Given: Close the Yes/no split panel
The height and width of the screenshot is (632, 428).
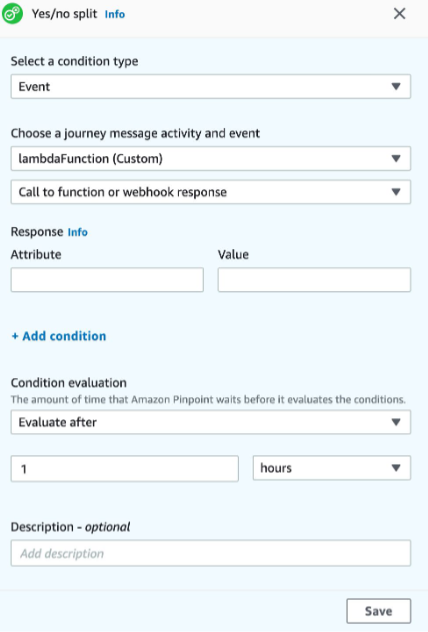Looking at the screenshot, I should coord(399,14).
